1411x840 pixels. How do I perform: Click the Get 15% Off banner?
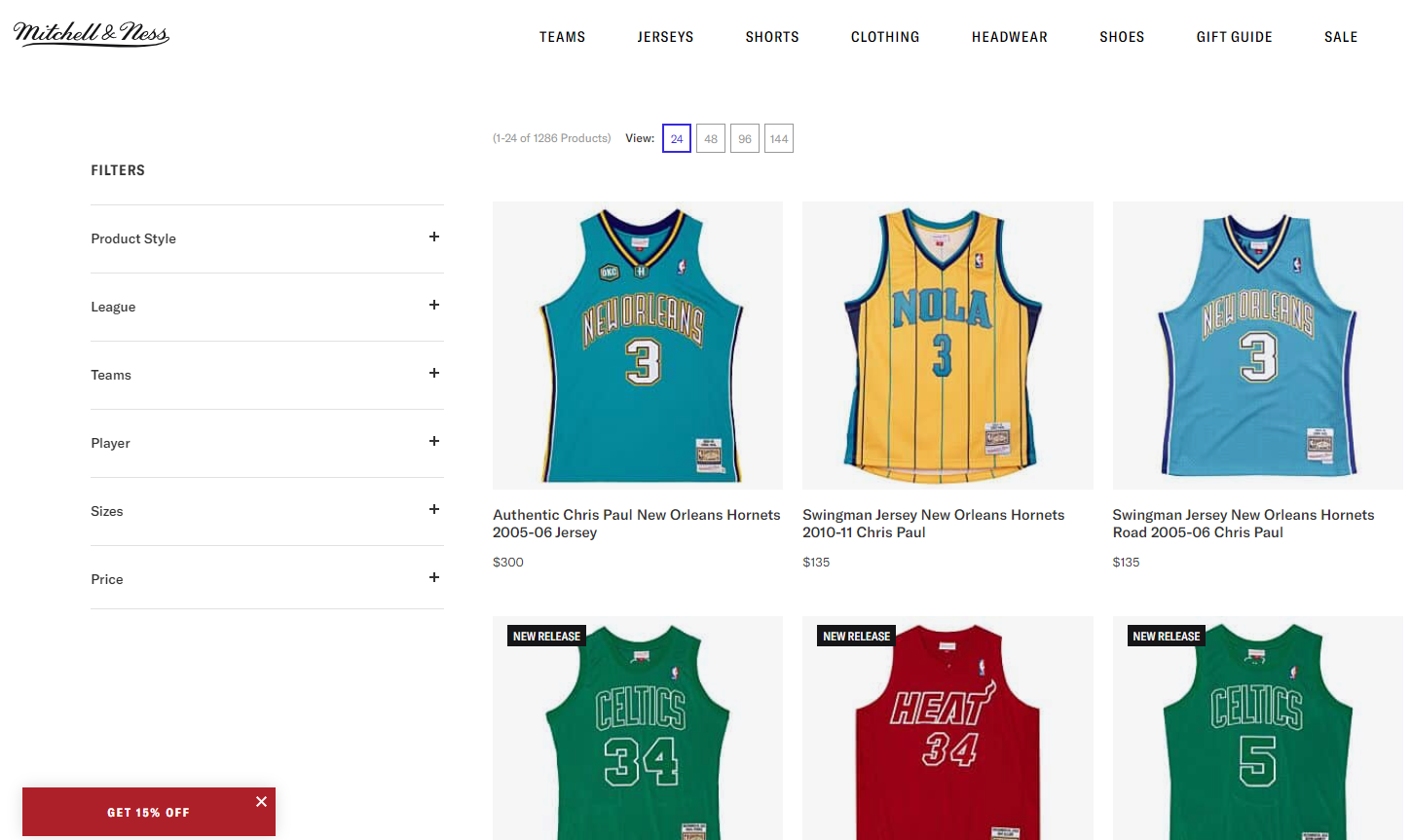[x=148, y=812]
